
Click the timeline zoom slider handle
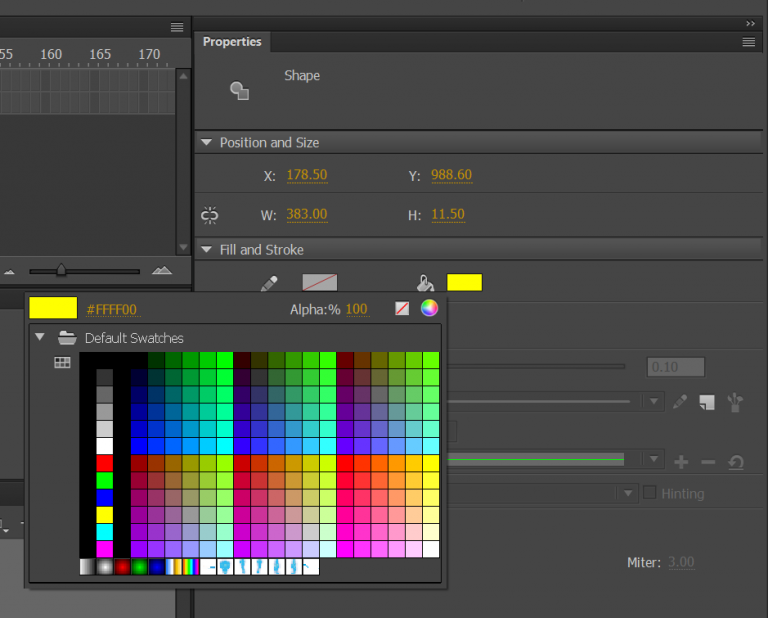61,270
